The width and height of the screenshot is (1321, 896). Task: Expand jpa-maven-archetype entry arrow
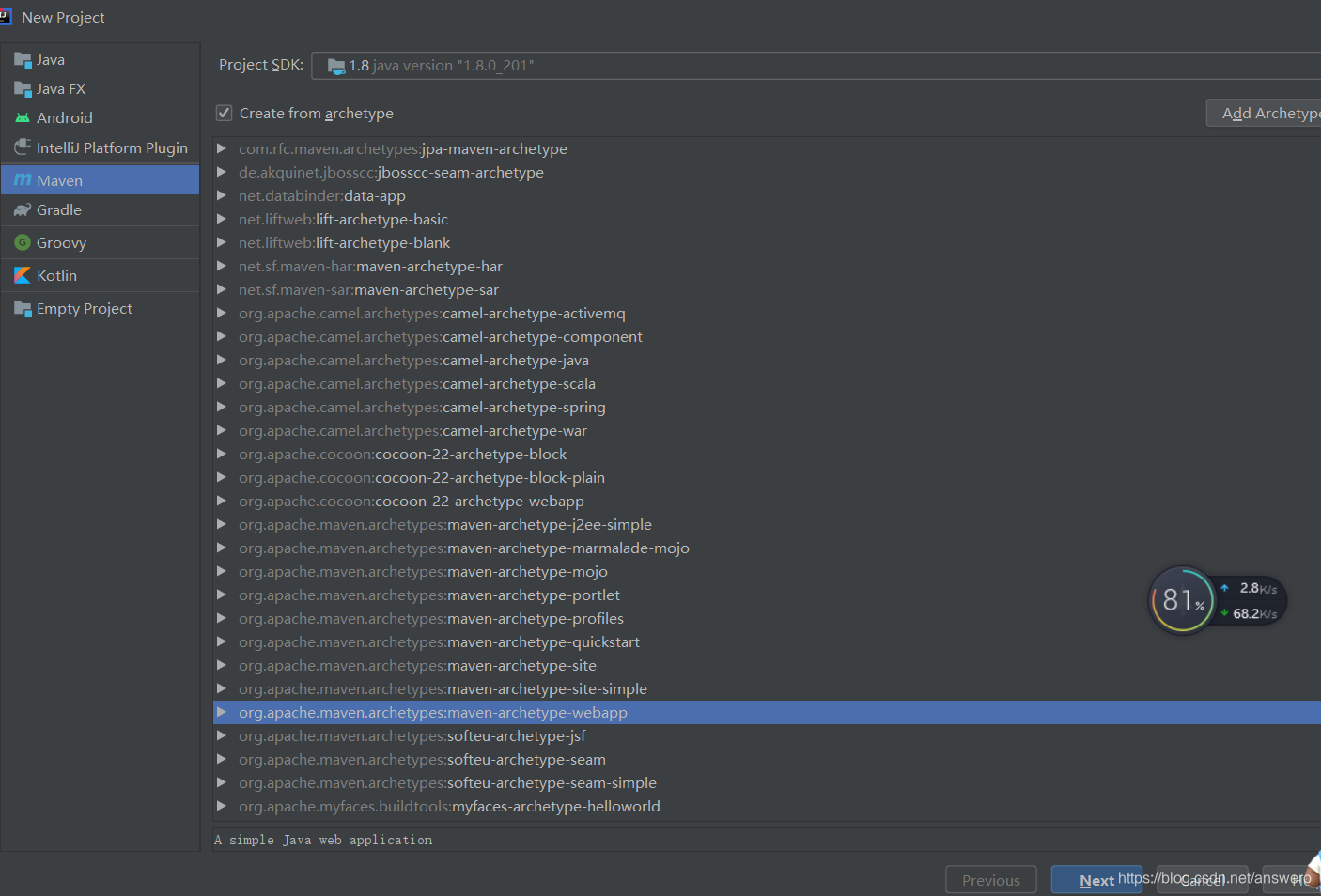point(222,148)
